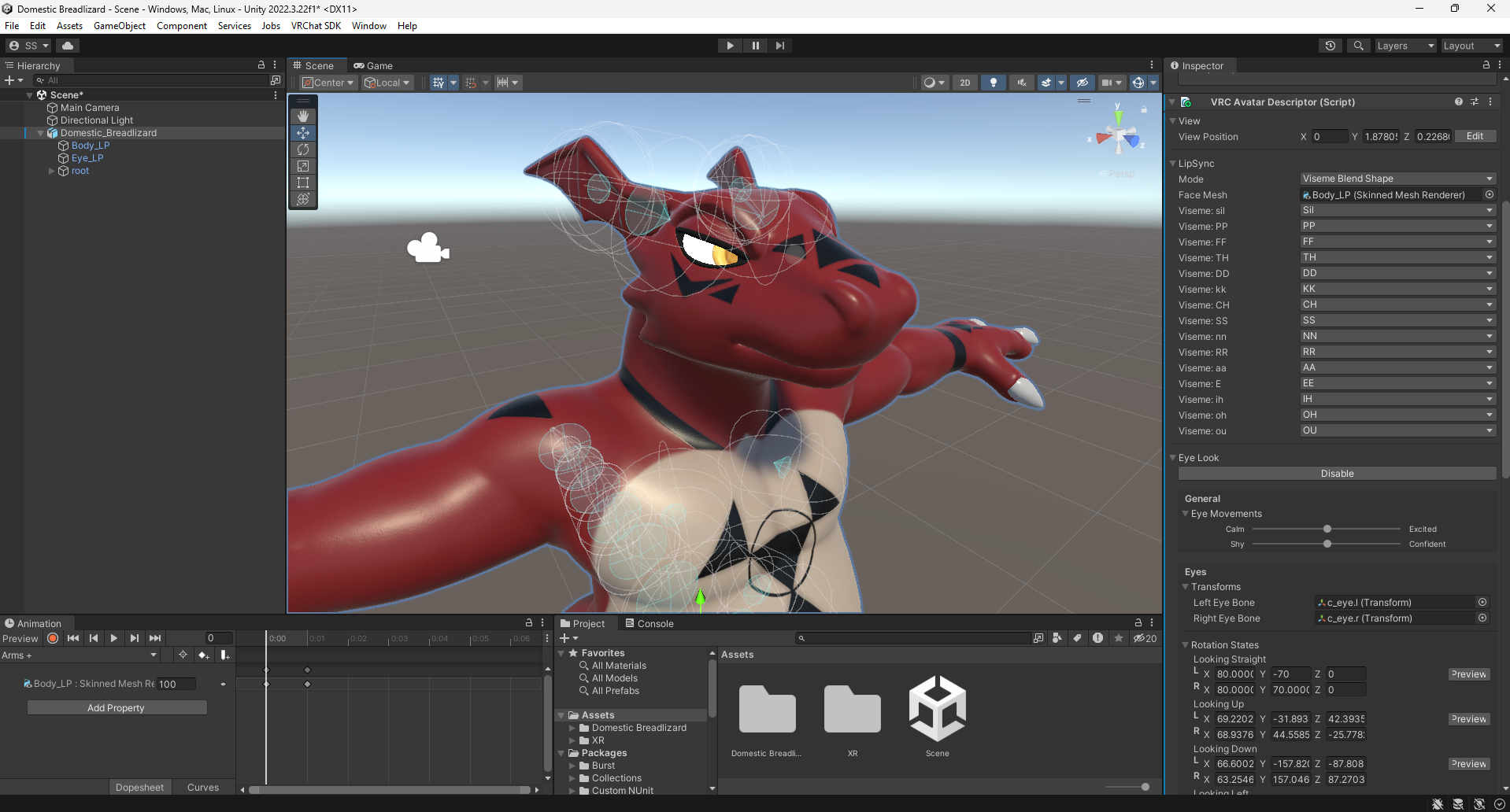The image size is (1510, 812).
Task: Select the Hand view tool
Action: pos(303,116)
